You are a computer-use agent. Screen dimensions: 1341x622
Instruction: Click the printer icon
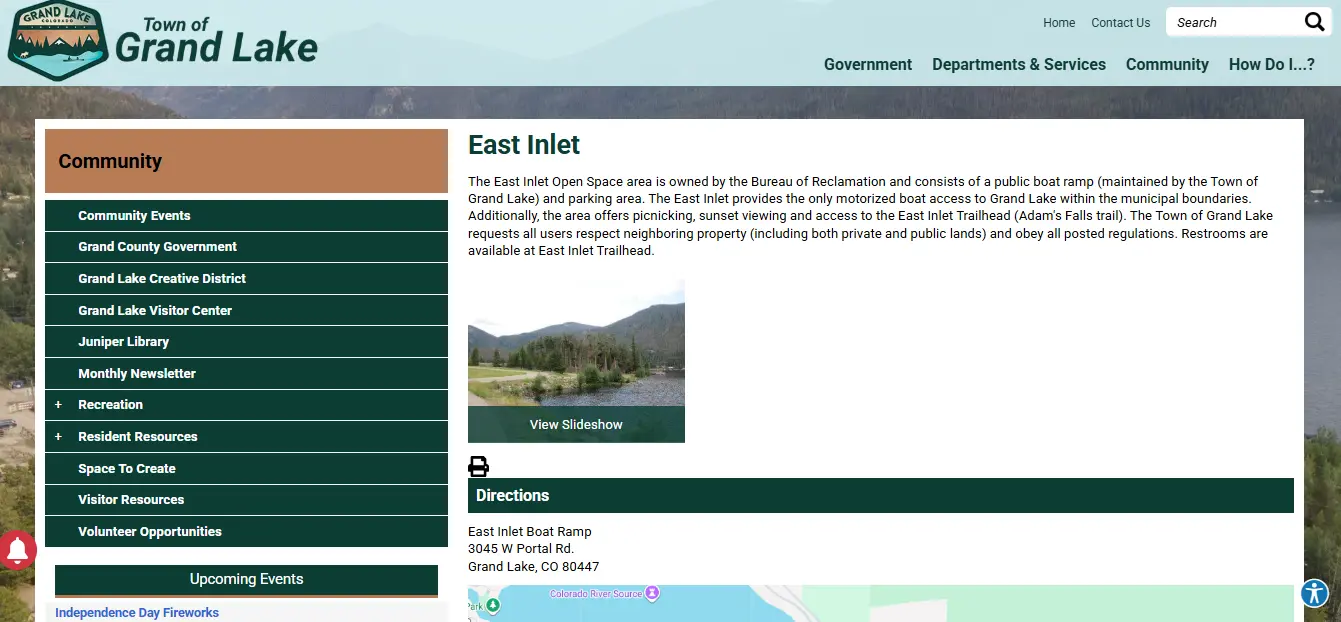click(x=479, y=466)
